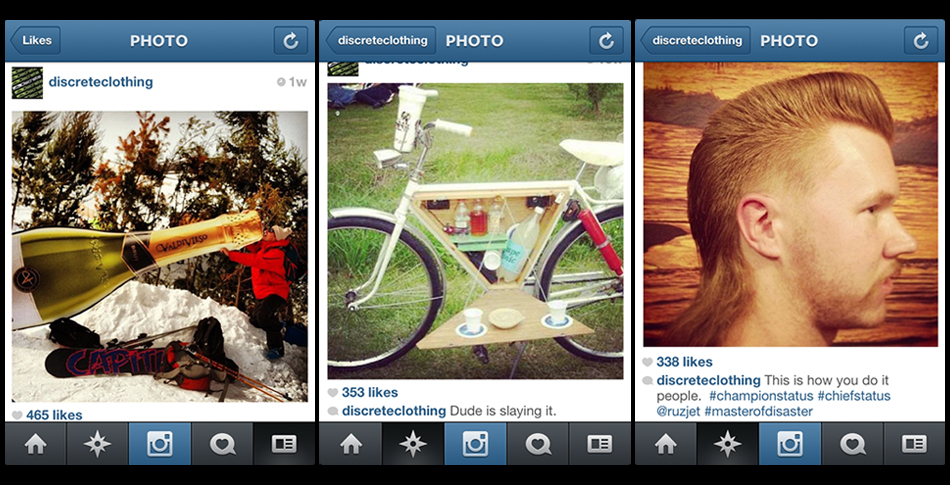Refresh the middle bicycle photo screen
Screen dimensions: 950x485
[606, 41]
